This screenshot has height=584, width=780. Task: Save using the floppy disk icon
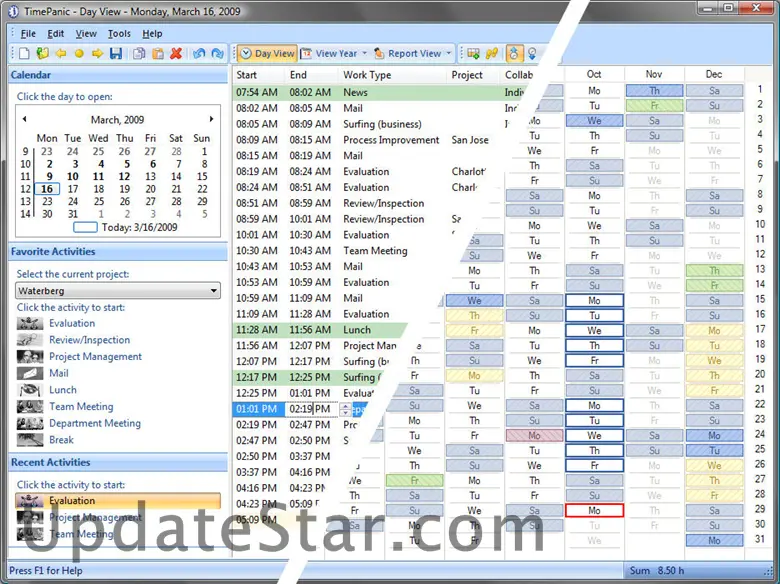coord(116,53)
